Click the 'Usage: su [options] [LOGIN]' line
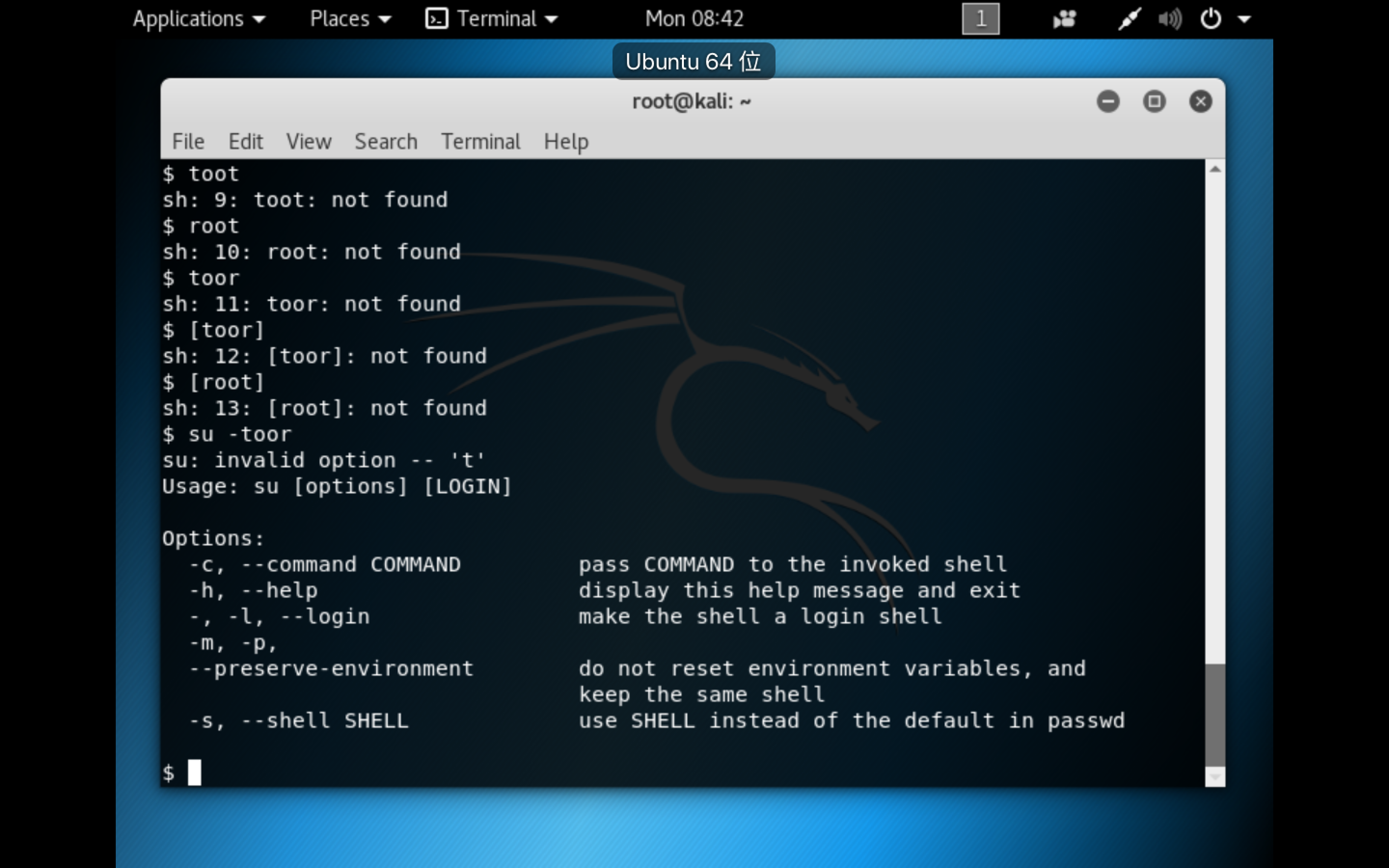Screen dimensions: 1389x868 pyautogui.click(x=337, y=486)
